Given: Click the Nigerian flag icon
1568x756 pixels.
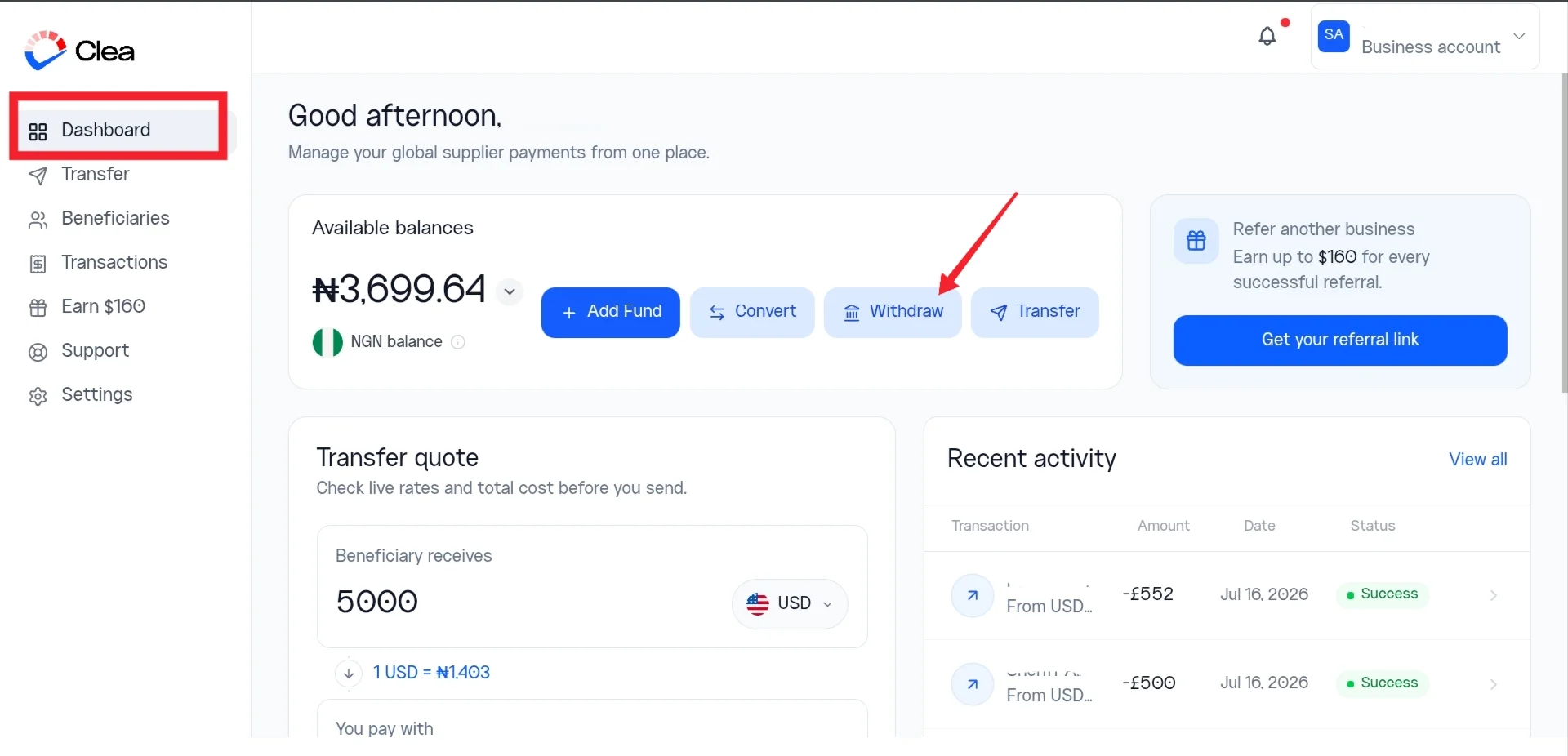Looking at the screenshot, I should 327,342.
